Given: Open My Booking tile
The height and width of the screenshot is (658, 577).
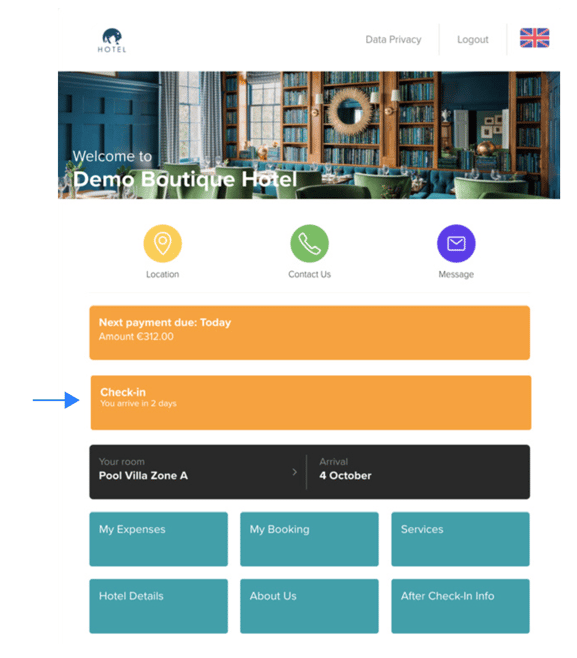Looking at the screenshot, I should click(309, 539).
